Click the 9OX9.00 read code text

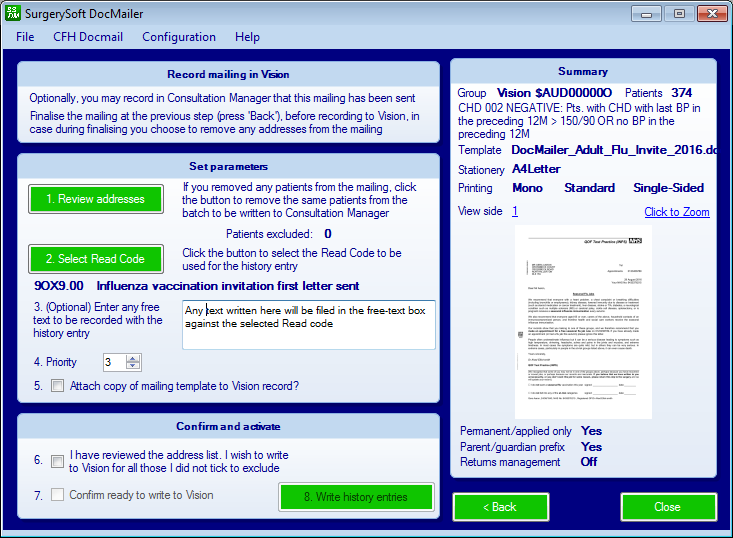point(58,286)
